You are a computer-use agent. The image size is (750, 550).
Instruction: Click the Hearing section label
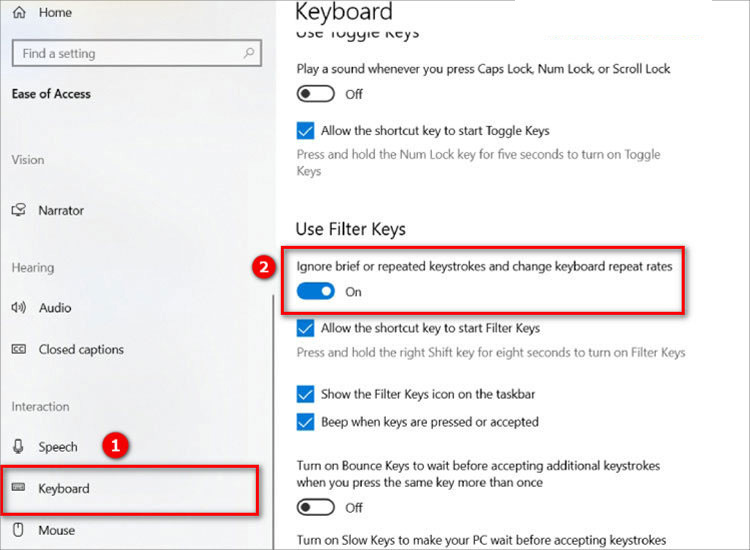point(33,267)
